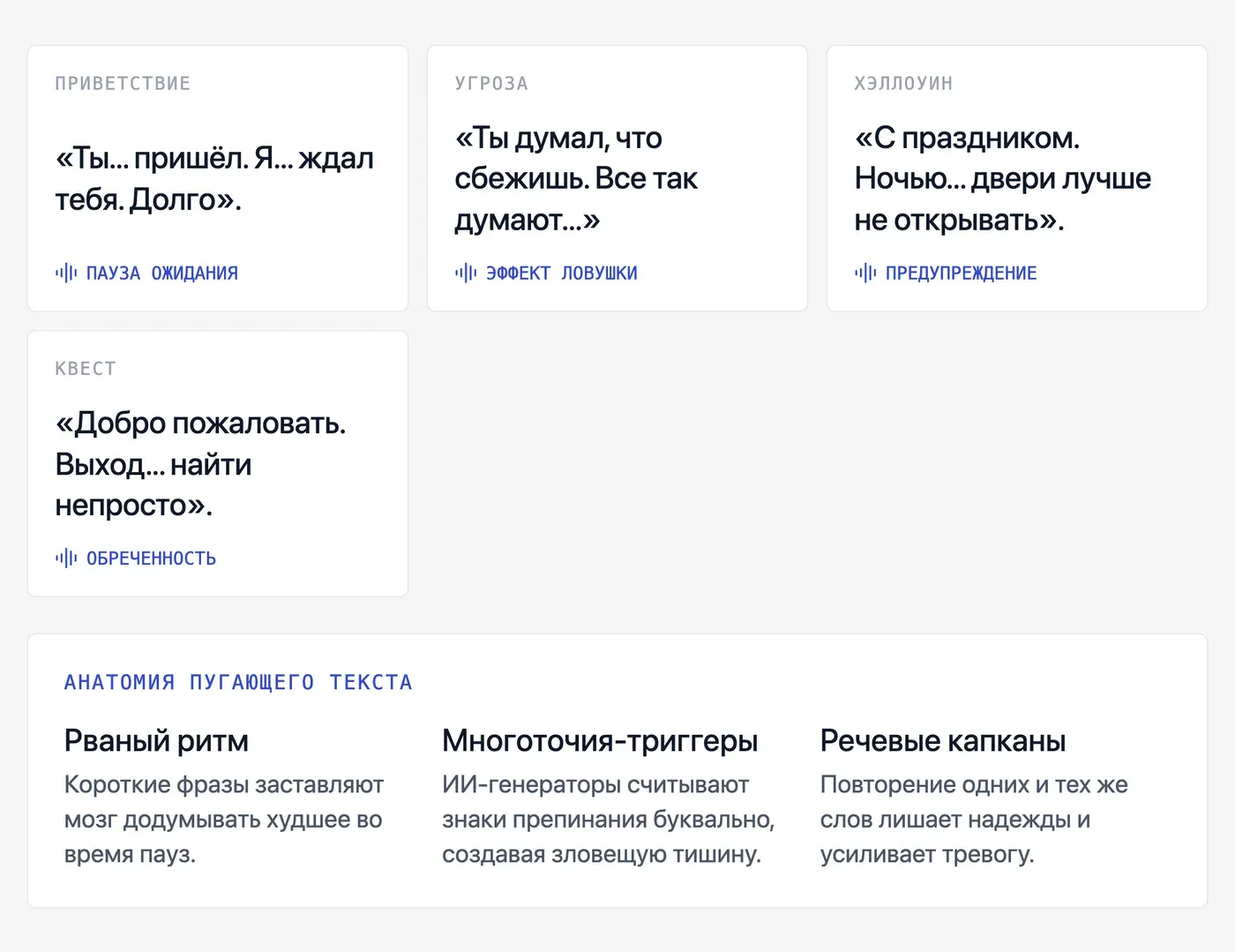Select the ПАУЗА ОЖИДАНИЯ tag label
This screenshot has width=1235, height=952.
pyautogui.click(x=162, y=274)
